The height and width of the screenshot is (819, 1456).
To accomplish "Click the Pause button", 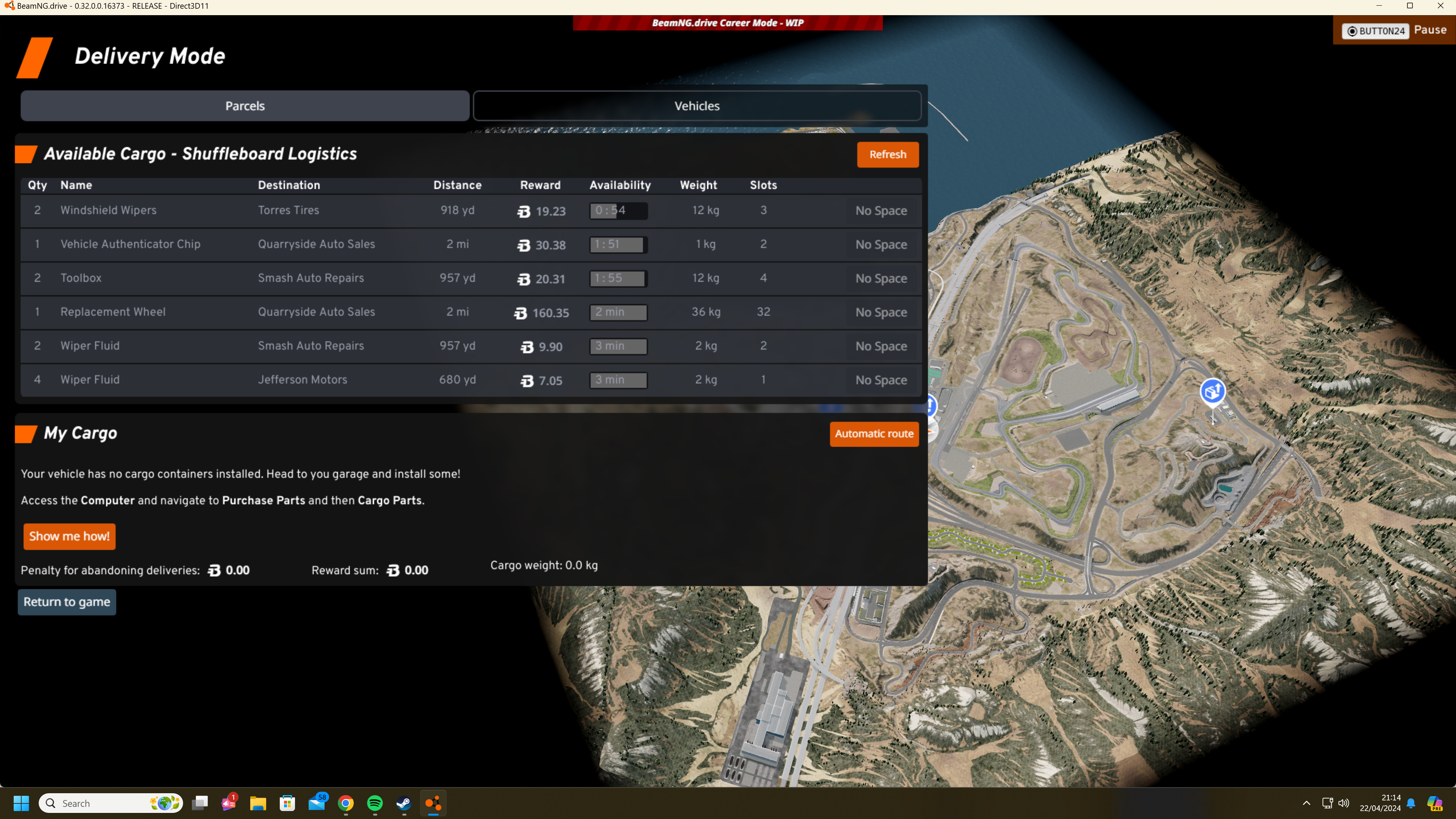I will (1430, 30).
